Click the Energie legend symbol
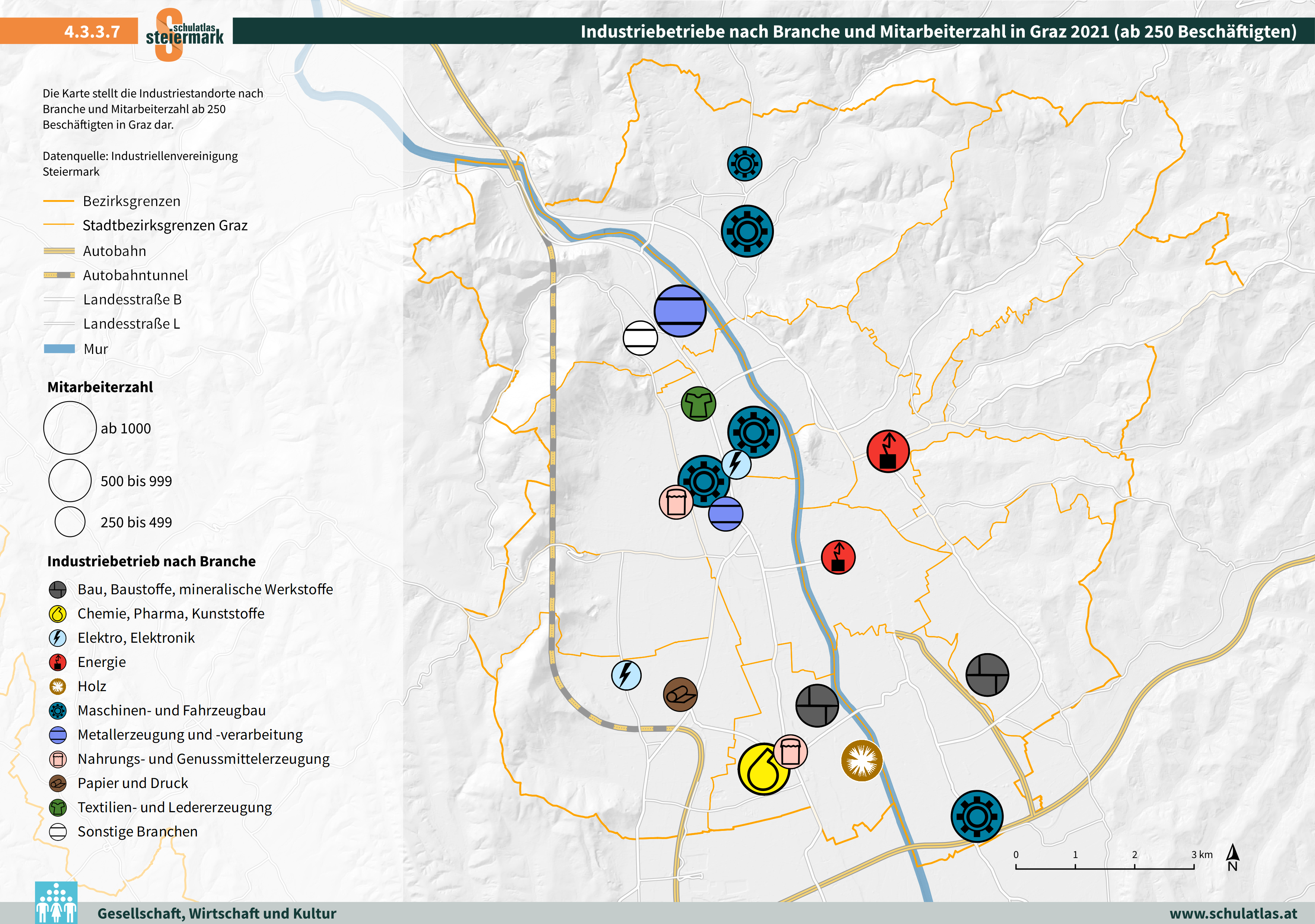 tap(58, 662)
